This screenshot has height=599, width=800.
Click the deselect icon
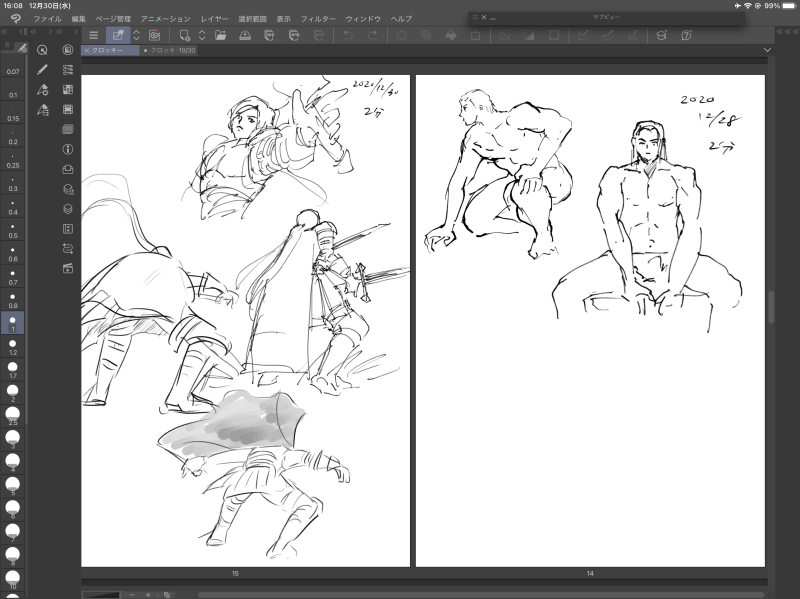505,35
